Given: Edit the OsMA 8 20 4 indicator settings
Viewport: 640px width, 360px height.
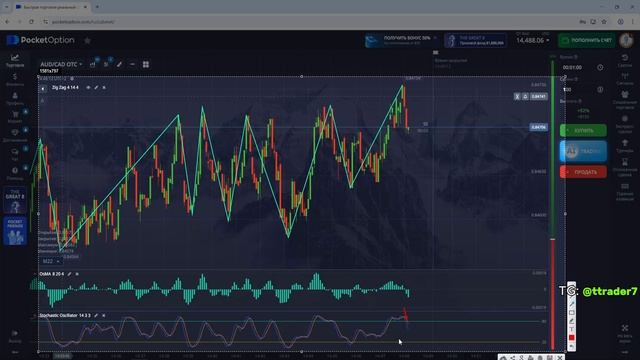Looking at the screenshot, I should pyautogui.click(x=69, y=274).
